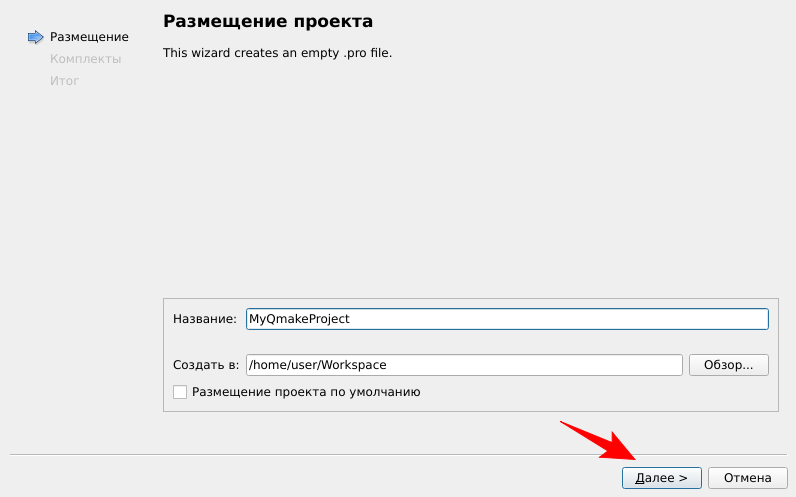Open the Комплекты wizard step
This screenshot has height=497, width=796.
[85, 59]
